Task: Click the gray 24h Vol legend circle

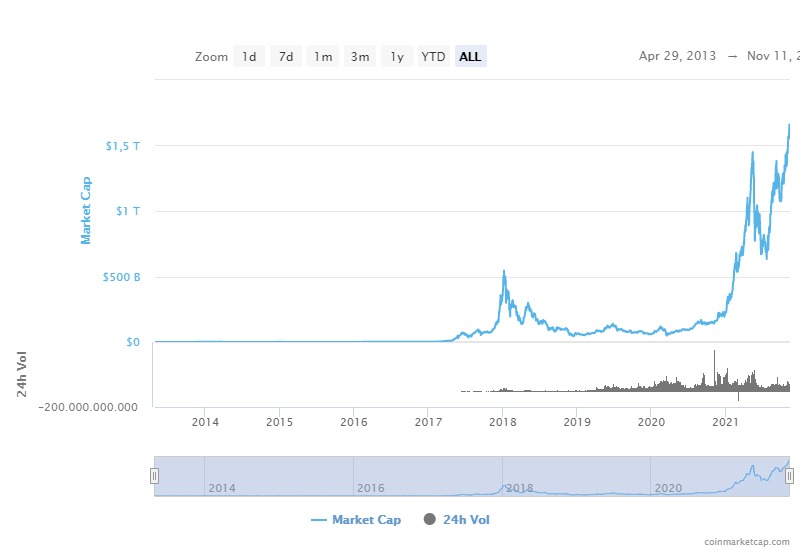Action: coord(430,520)
